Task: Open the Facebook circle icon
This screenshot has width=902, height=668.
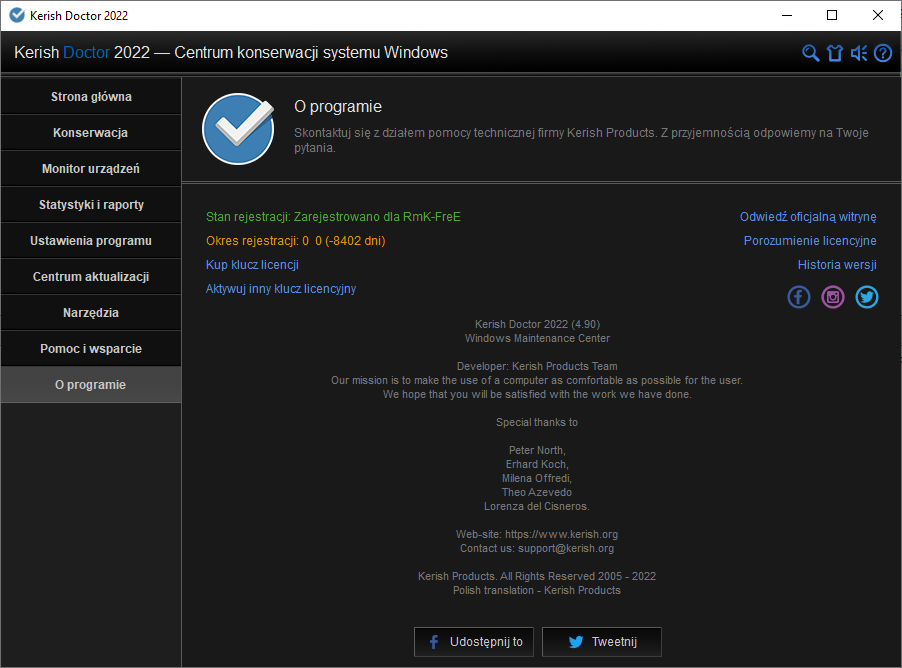Action: [798, 297]
